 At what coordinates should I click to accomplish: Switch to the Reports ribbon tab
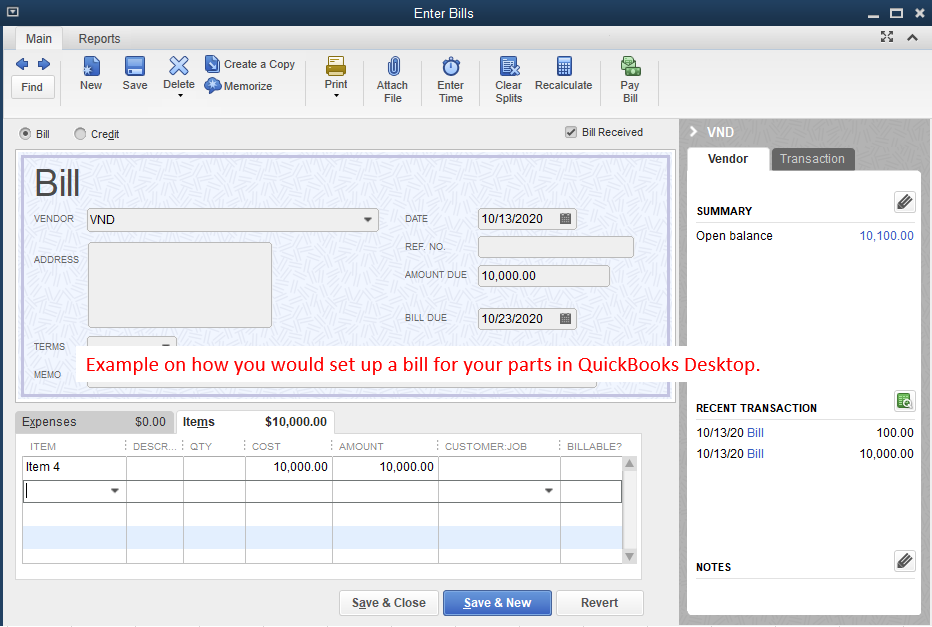[99, 39]
